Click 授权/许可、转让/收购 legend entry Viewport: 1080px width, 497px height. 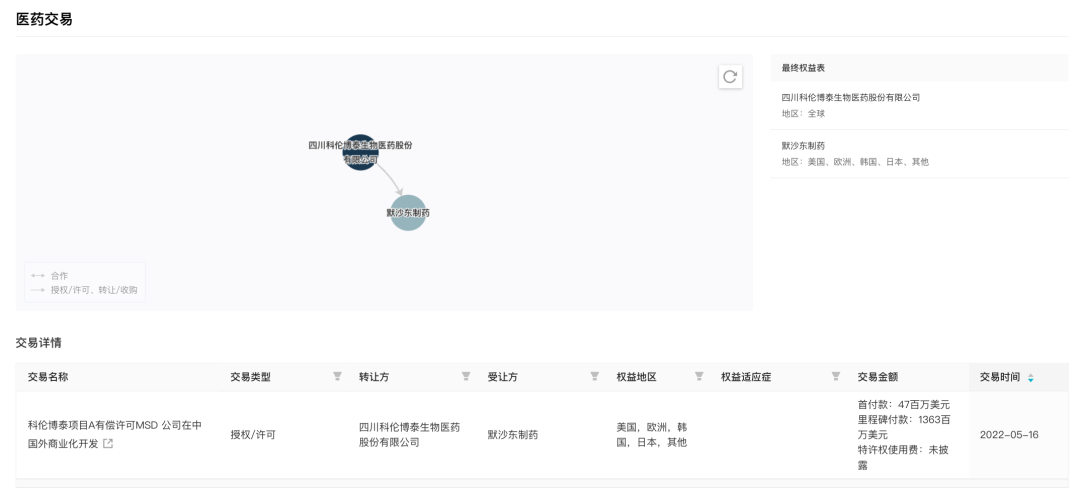(x=83, y=290)
